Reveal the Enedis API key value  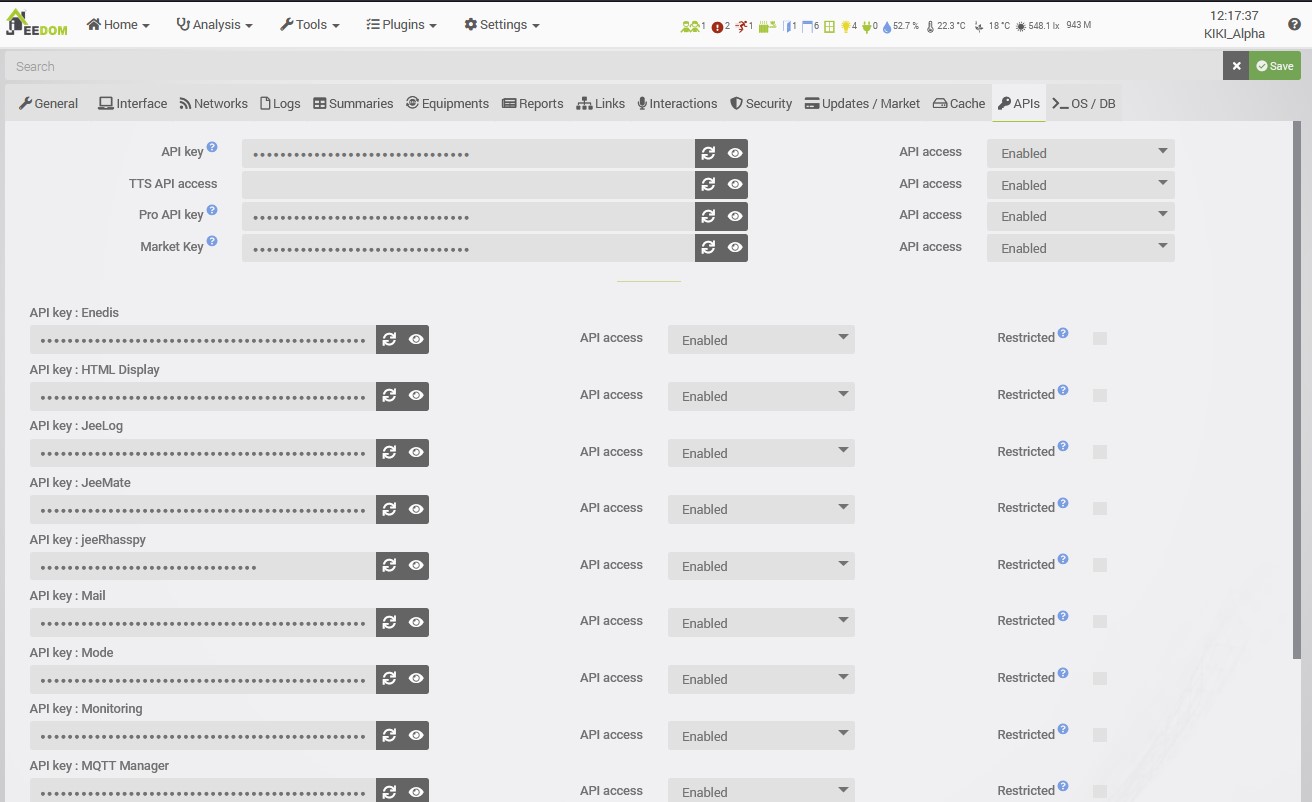[x=416, y=340]
